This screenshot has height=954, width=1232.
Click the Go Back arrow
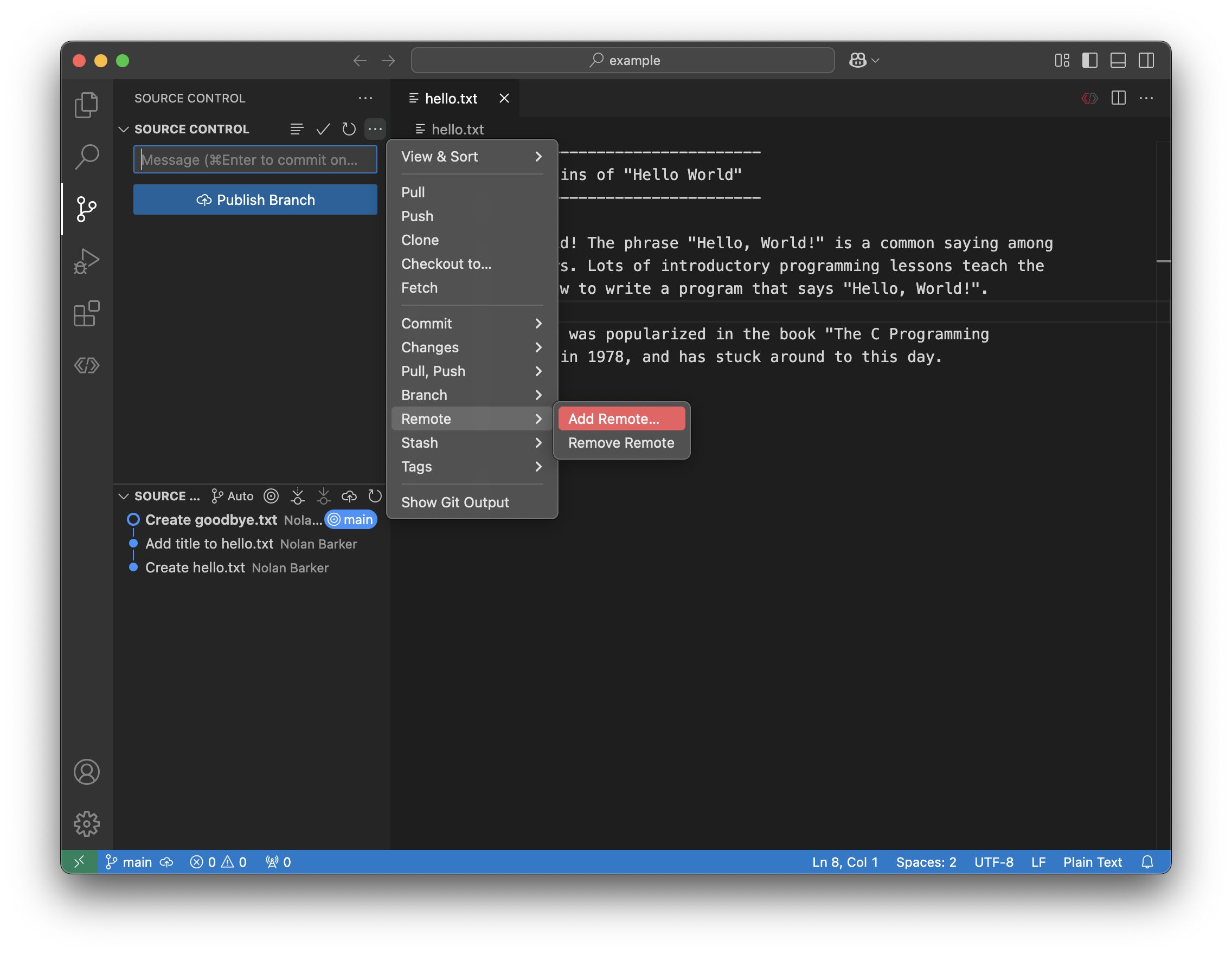click(360, 60)
